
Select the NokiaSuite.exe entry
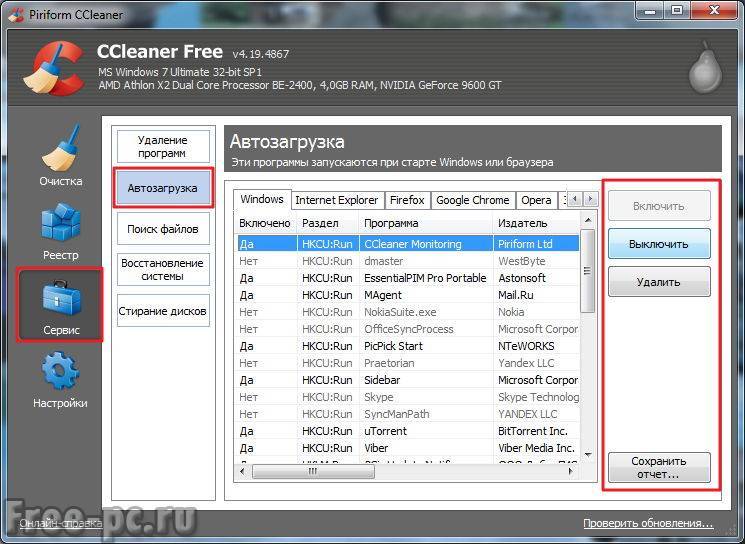pyautogui.click(x=407, y=312)
